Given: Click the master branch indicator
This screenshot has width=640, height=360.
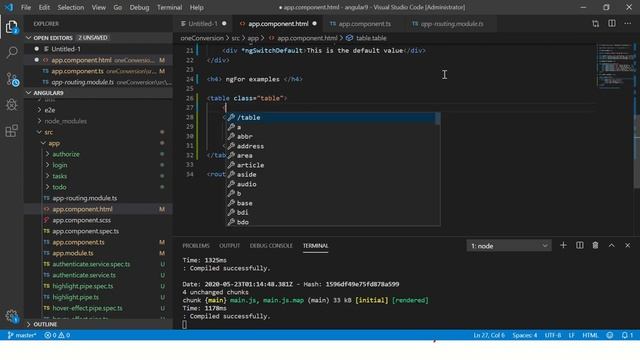Looking at the screenshot, I should [22, 335].
